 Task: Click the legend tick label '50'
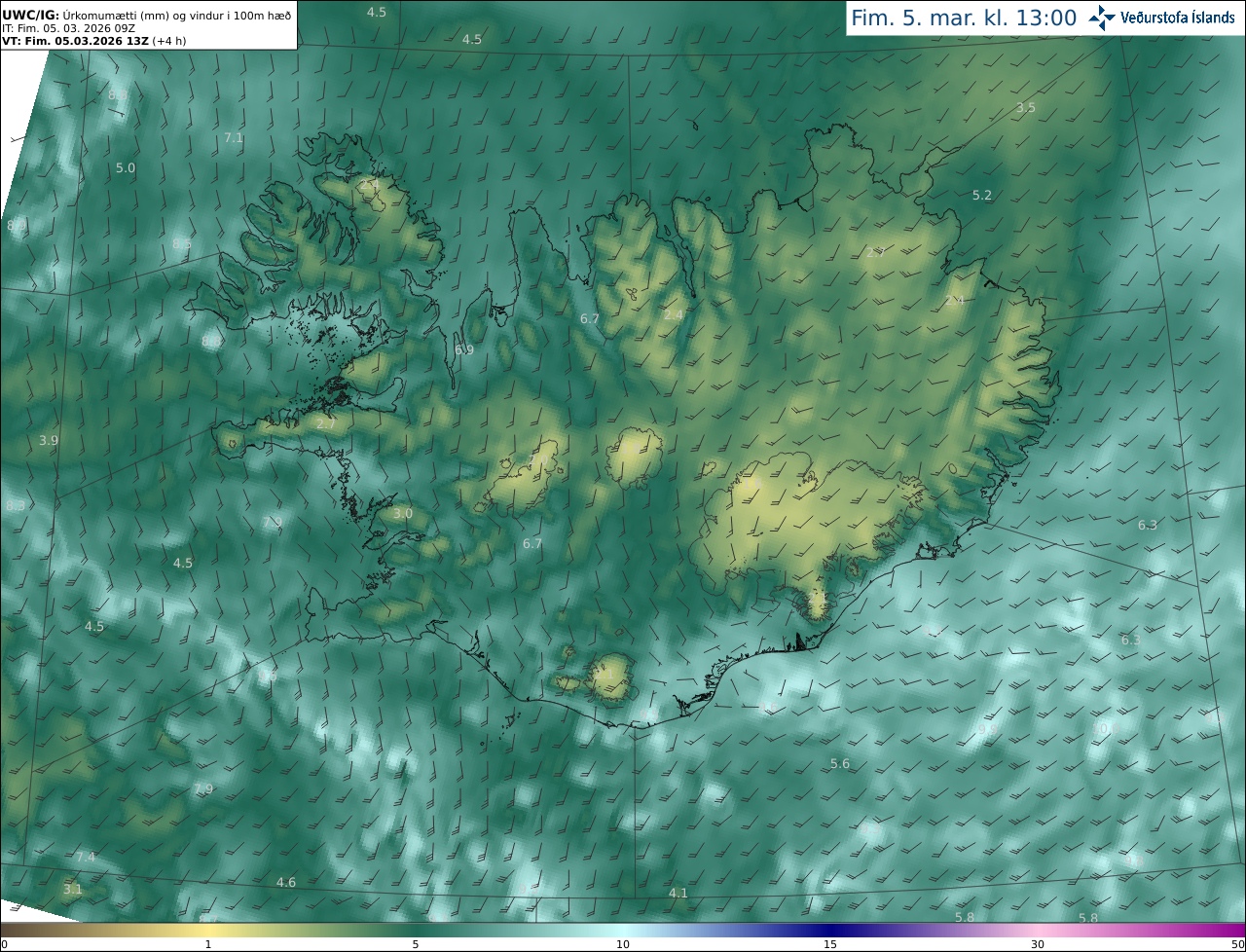(1237, 944)
